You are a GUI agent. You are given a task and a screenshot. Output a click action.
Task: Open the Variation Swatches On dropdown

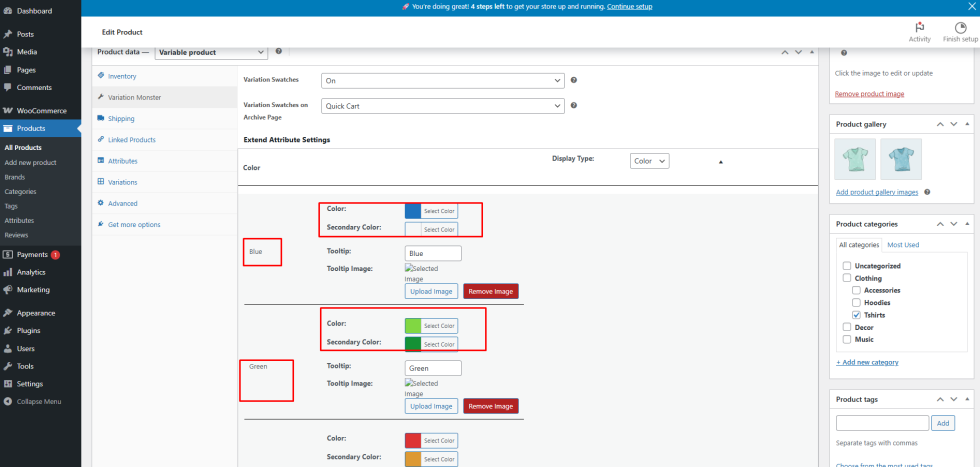click(442, 81)
